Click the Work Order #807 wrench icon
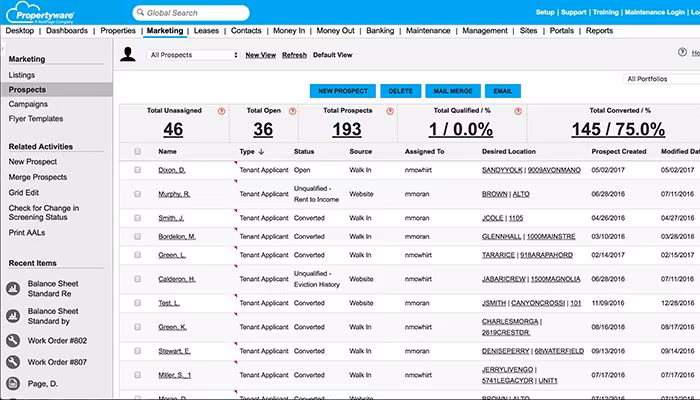Image resolution: width=700 pixels, height=400 pixels. (x=13, y=362)
